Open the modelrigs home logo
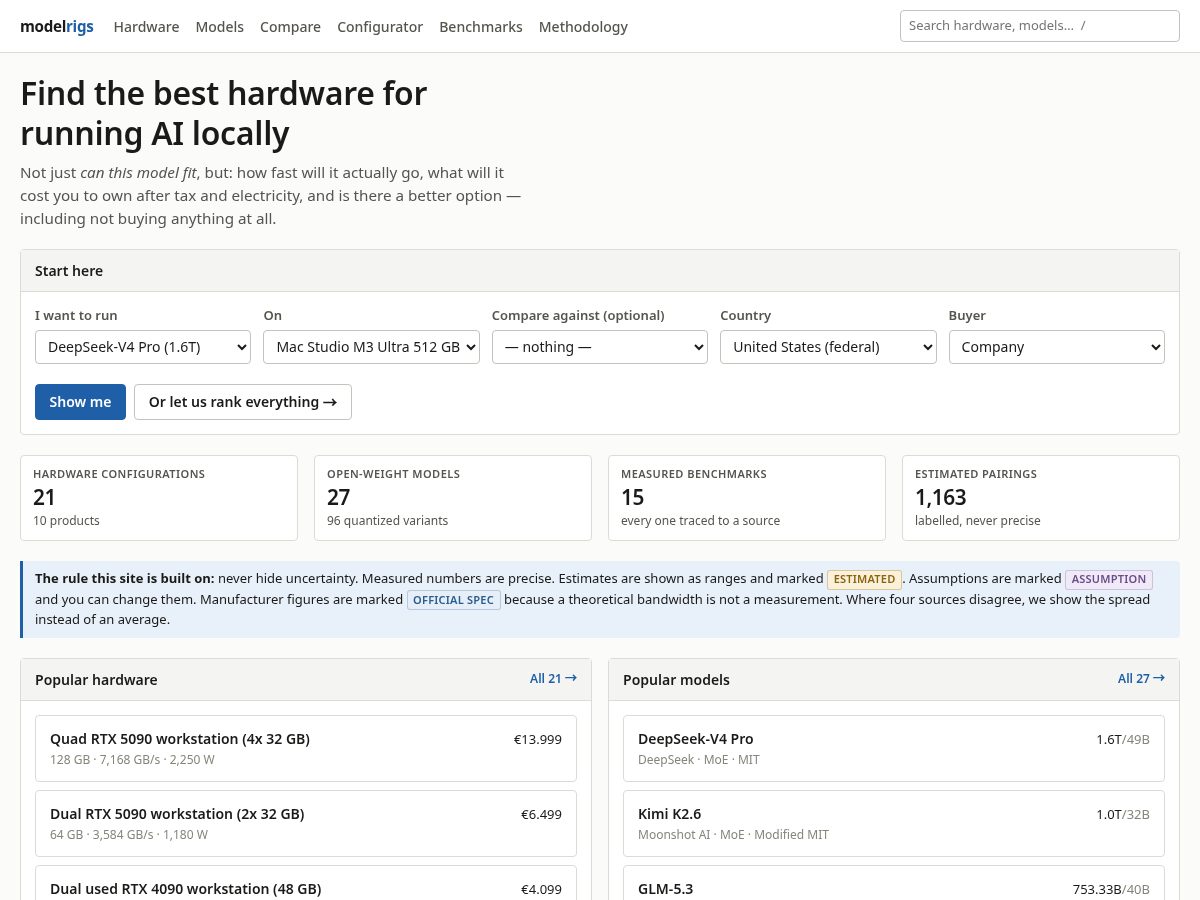The width and height of the screenshot is (1200, 900). (57, 27)
